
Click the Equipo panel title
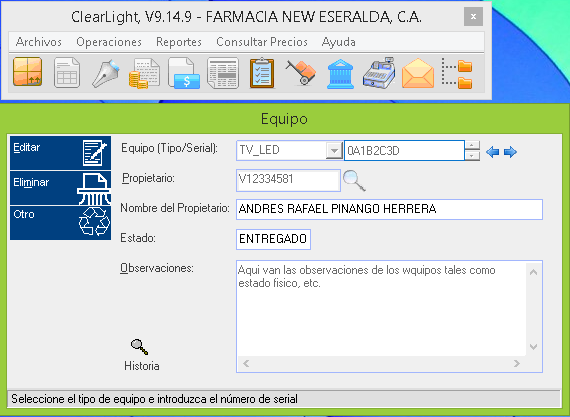284,119
